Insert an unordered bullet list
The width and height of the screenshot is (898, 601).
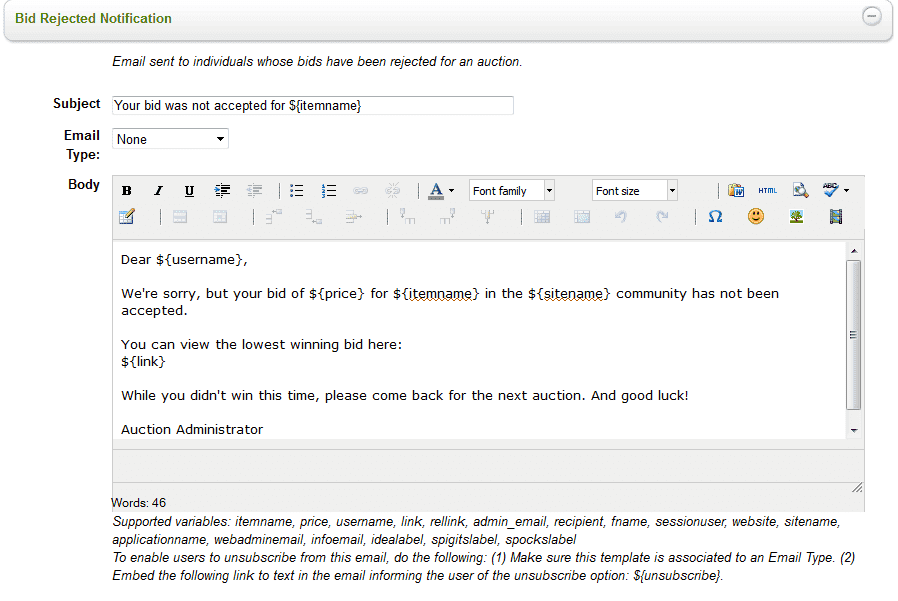coord(297,191)
